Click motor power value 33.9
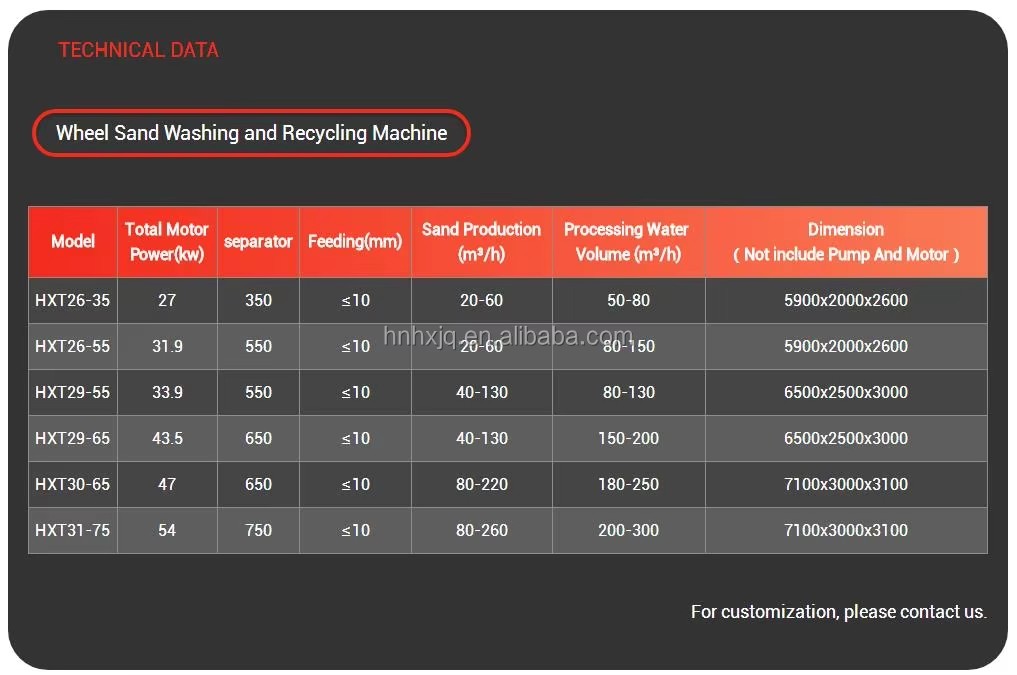 (167, 392)
